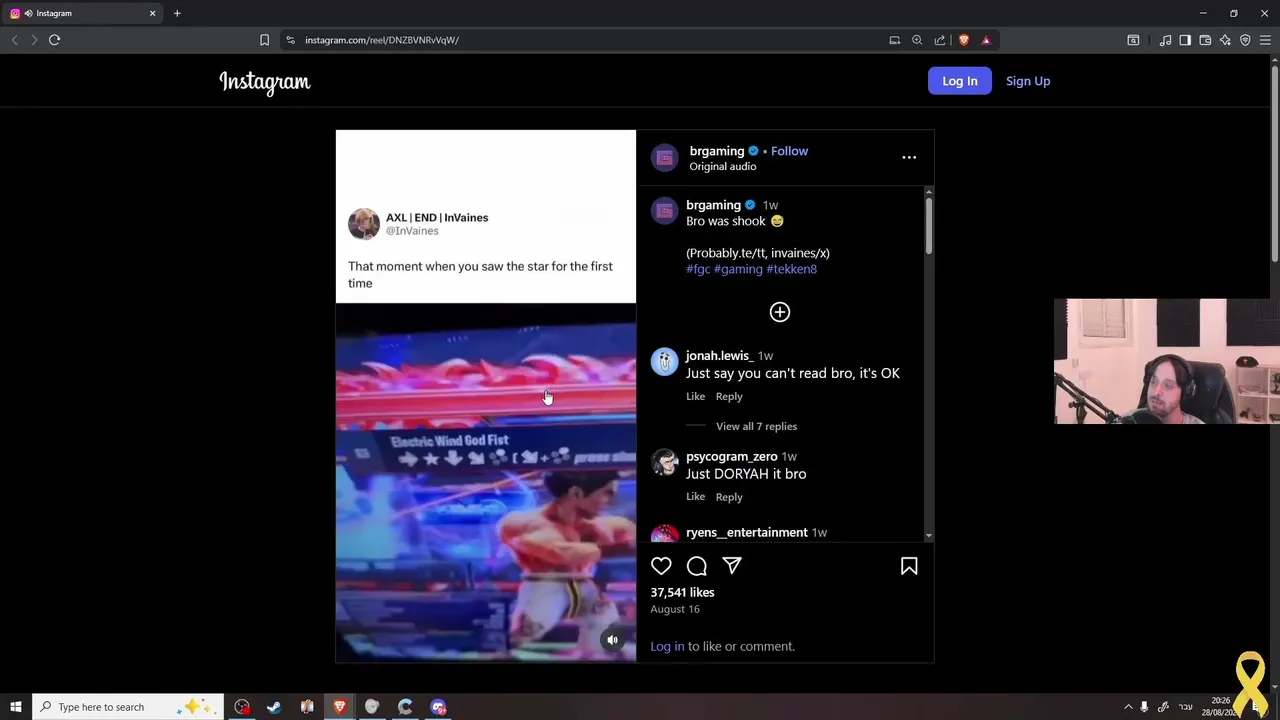This screenshot has height=720, width=1280.
Task: Go back using browser back arrow
Action: [x=14, y=40]
